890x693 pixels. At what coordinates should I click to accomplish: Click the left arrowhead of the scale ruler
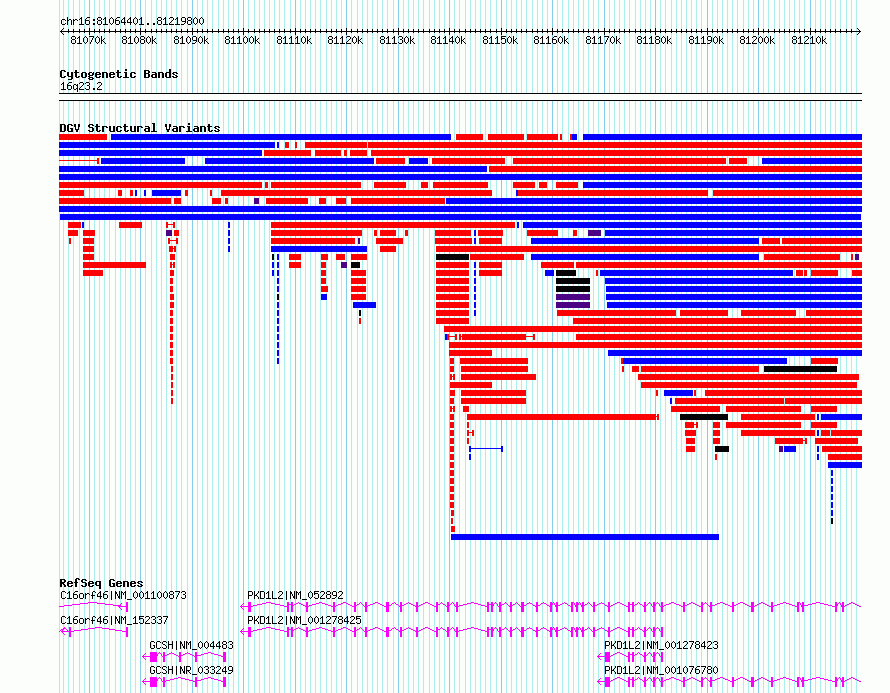(62, 32)
